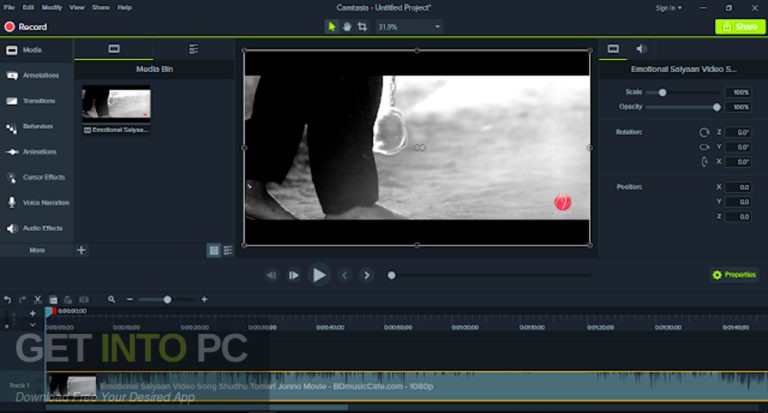Click the Paste icon in timeline toolbar
This screenshot has width=768, height=413.
coord(69,299)
